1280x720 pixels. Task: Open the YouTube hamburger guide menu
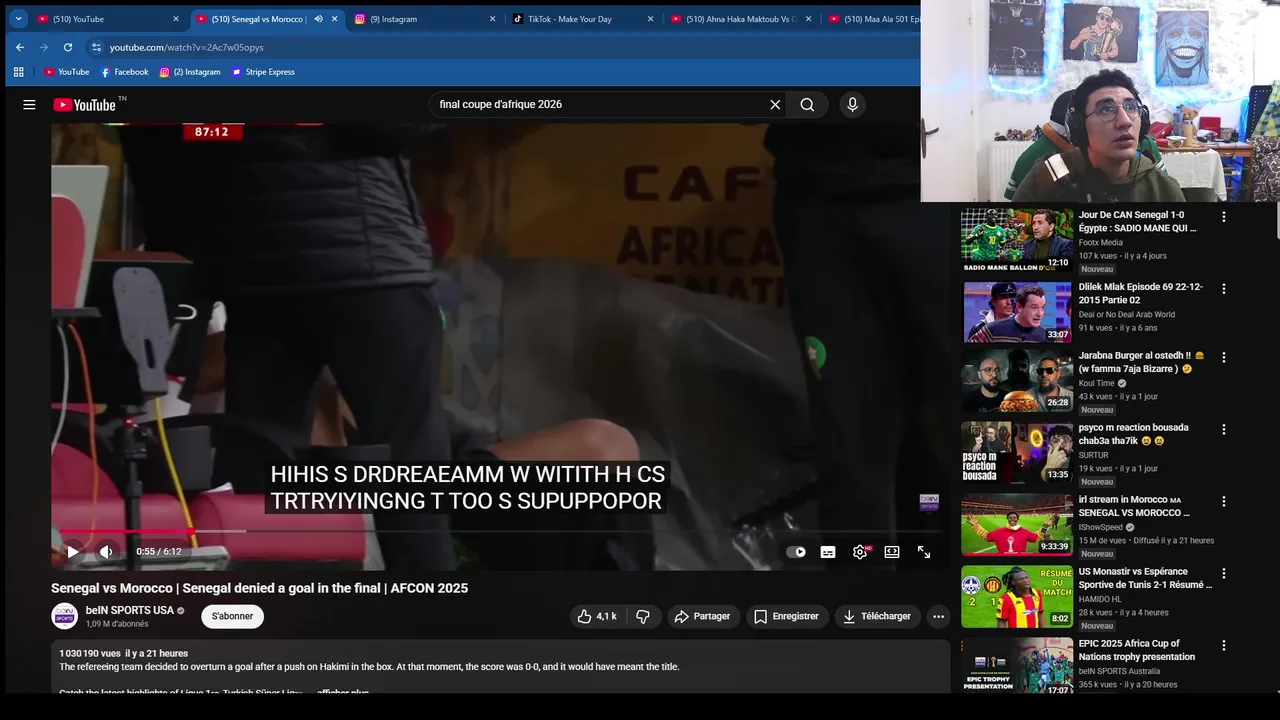coord(29,104)
